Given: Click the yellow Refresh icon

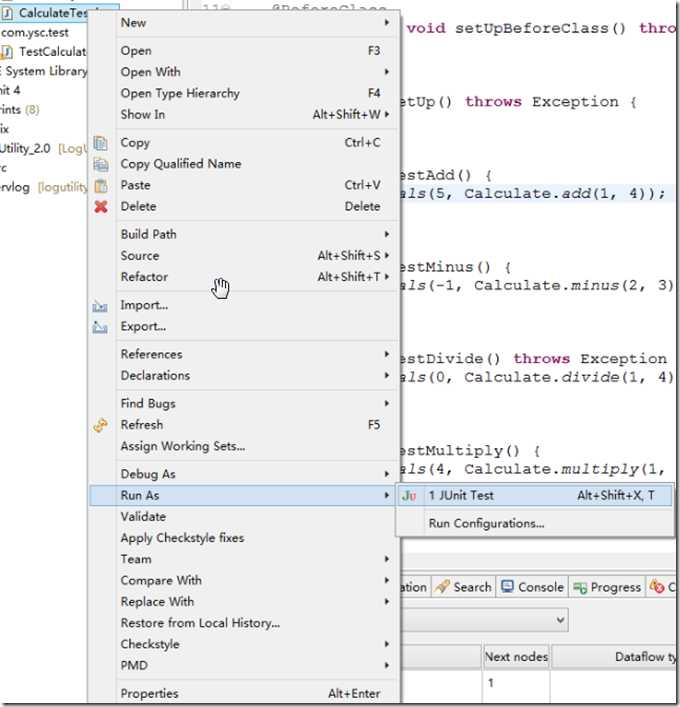Looking at the screenshot, I should pyautogui.click(x=100, y=425).
